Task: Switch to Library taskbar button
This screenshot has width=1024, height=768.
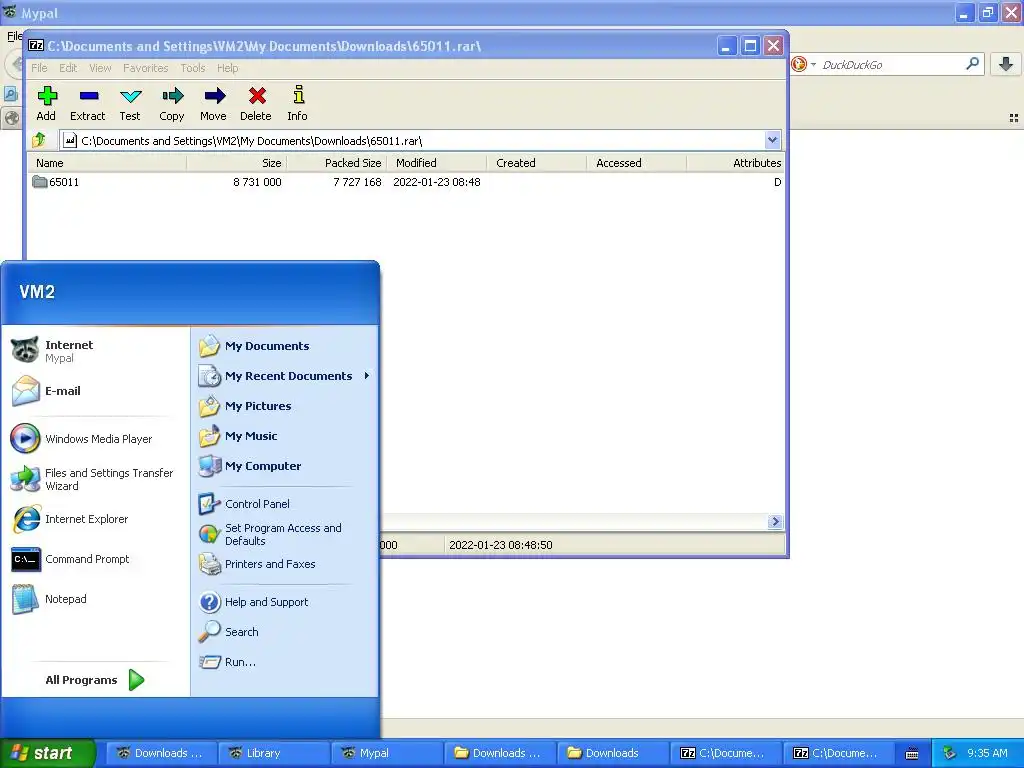Action: click(x=274, y=753)
